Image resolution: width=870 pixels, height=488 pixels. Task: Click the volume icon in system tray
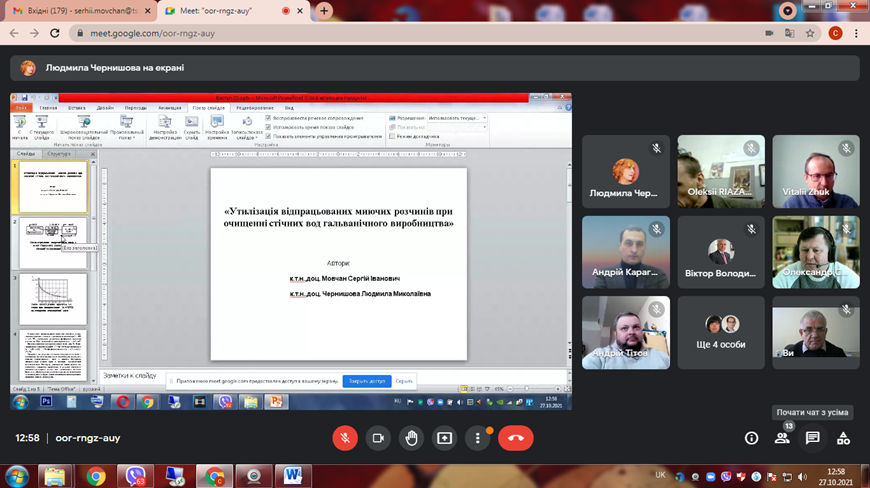[802, 477]
